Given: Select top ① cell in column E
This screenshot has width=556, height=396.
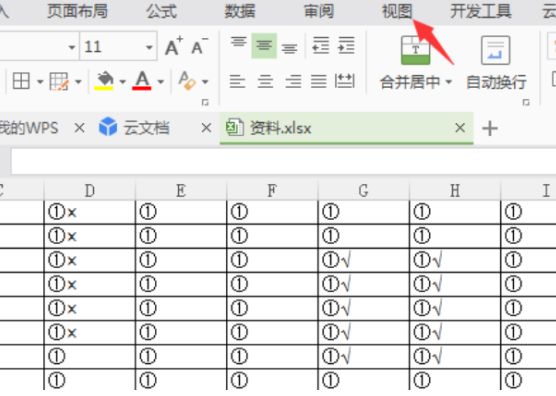Looking at the screenshot, I should (181, 212).
